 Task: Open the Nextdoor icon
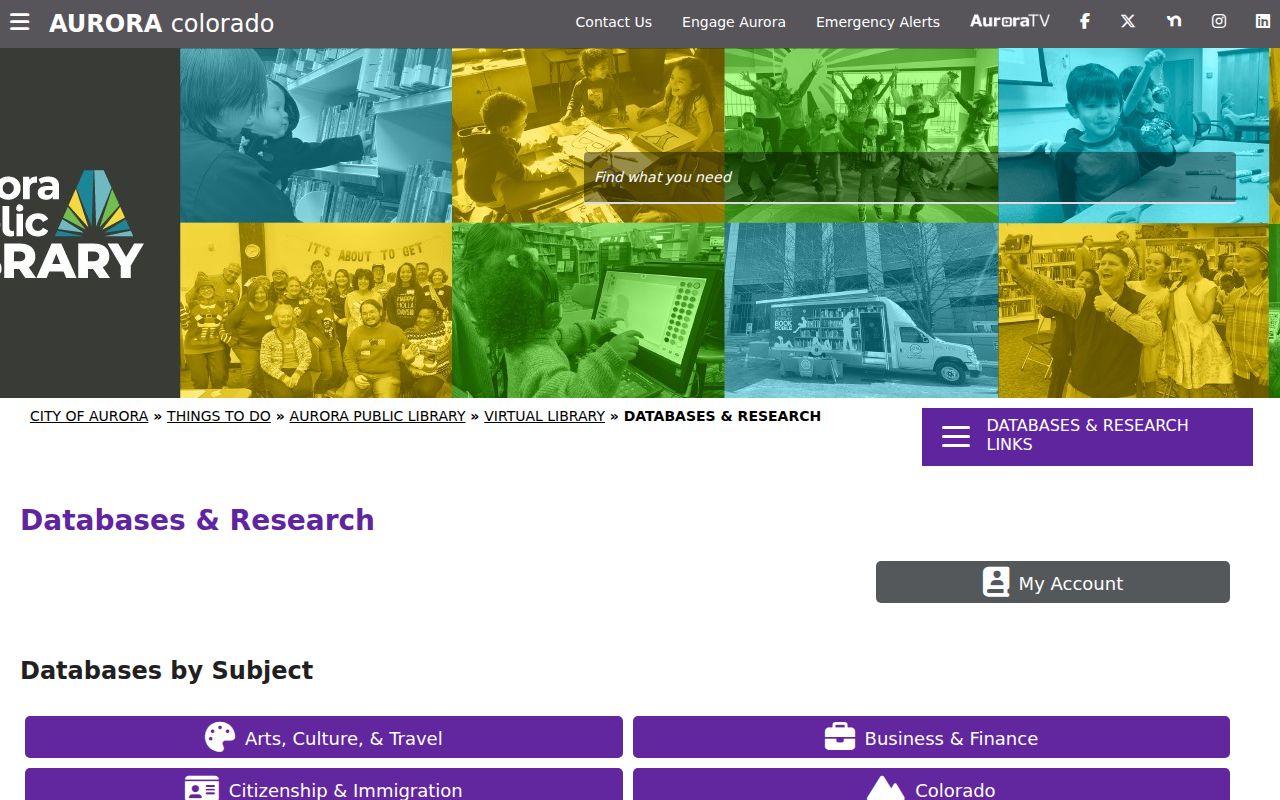pos(1174,21)
